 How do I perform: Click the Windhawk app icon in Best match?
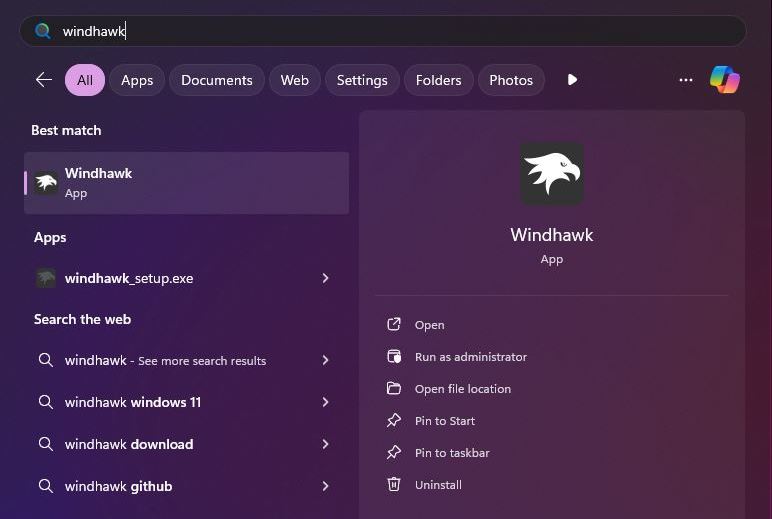tap(46, 182)
